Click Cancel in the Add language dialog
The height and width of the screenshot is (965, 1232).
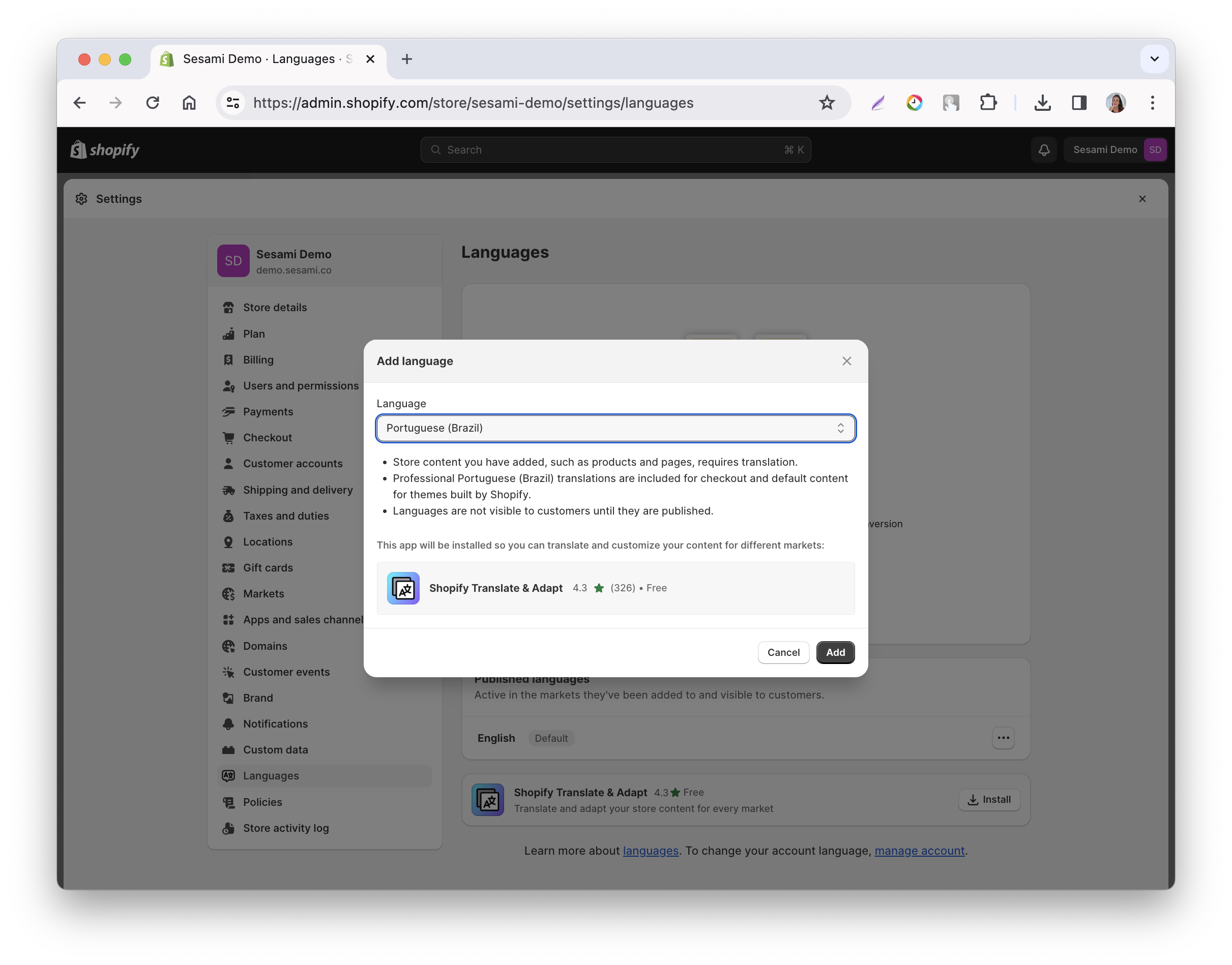pyautogui.click(x=783, y=652)
